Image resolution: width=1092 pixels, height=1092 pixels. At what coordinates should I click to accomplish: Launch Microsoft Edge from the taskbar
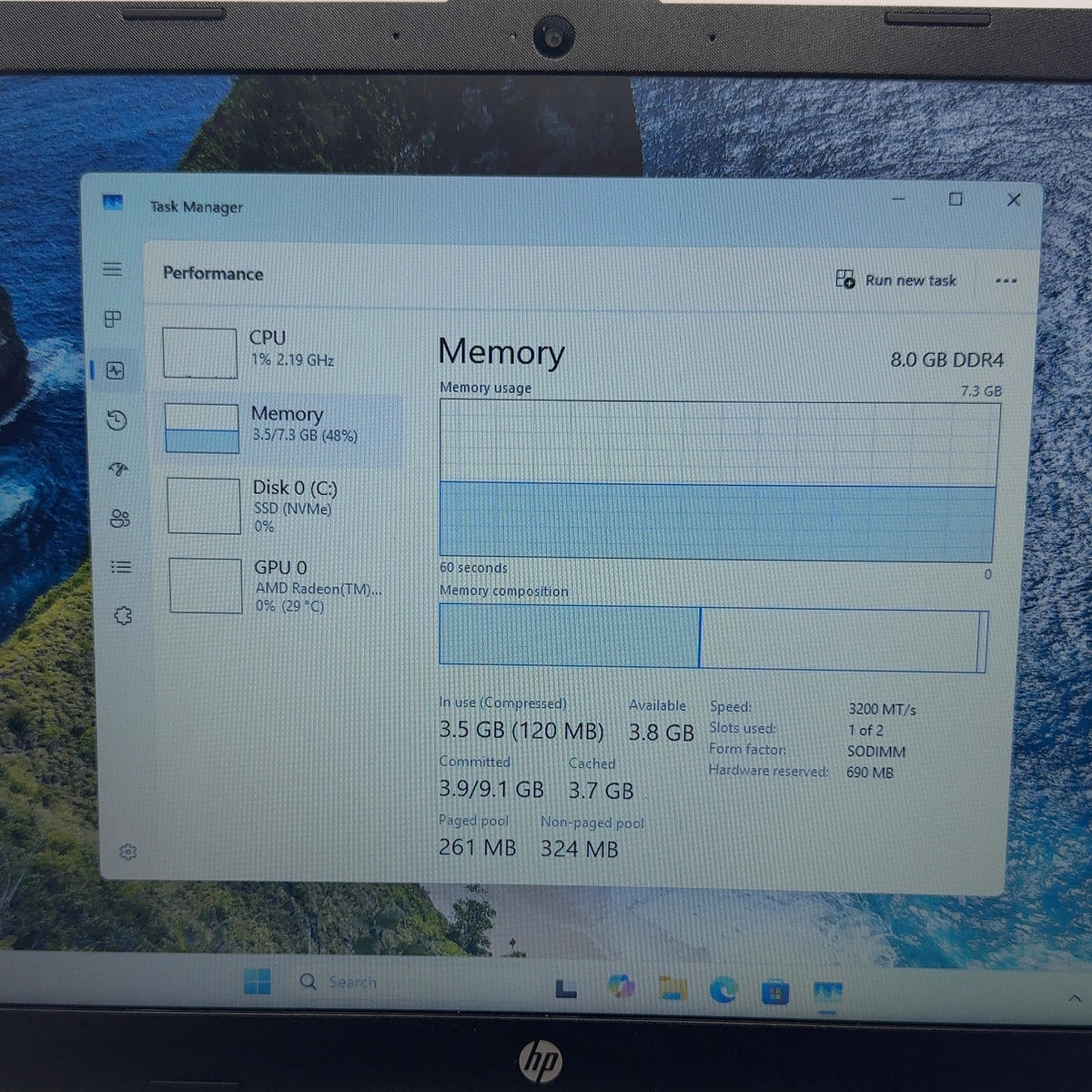pos(724,989)
